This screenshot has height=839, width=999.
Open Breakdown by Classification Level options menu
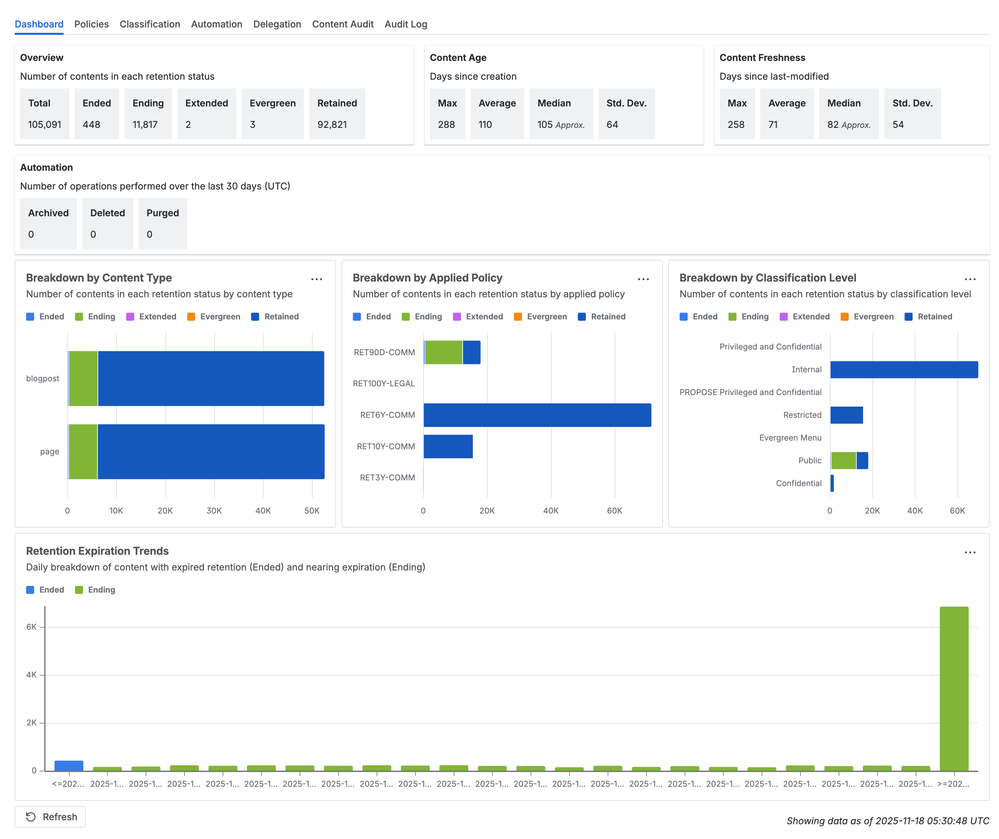point(969,279)
